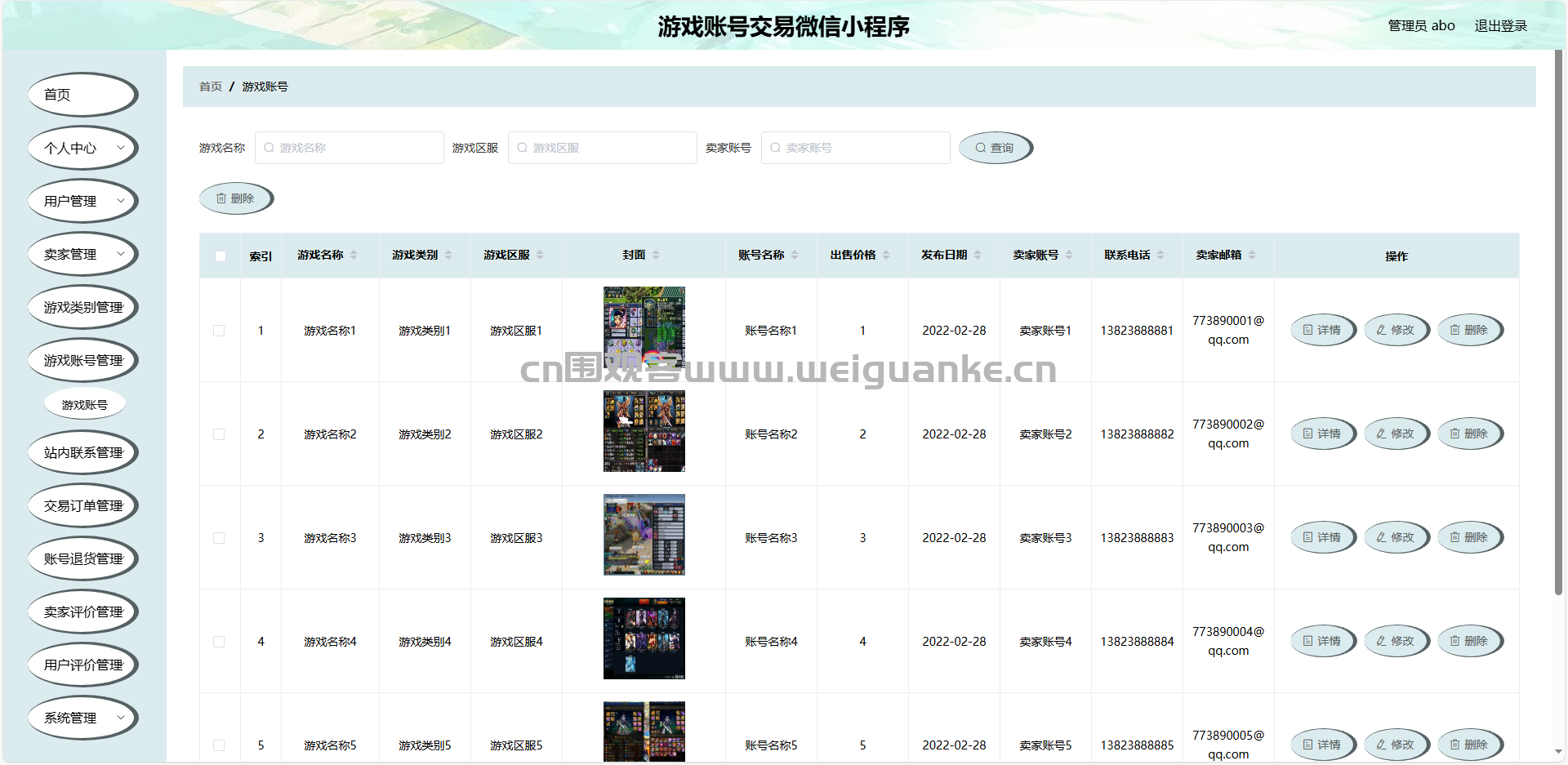Check the row 4 checkbox
The image size is (1568, 765).
(x=219, y=642)
